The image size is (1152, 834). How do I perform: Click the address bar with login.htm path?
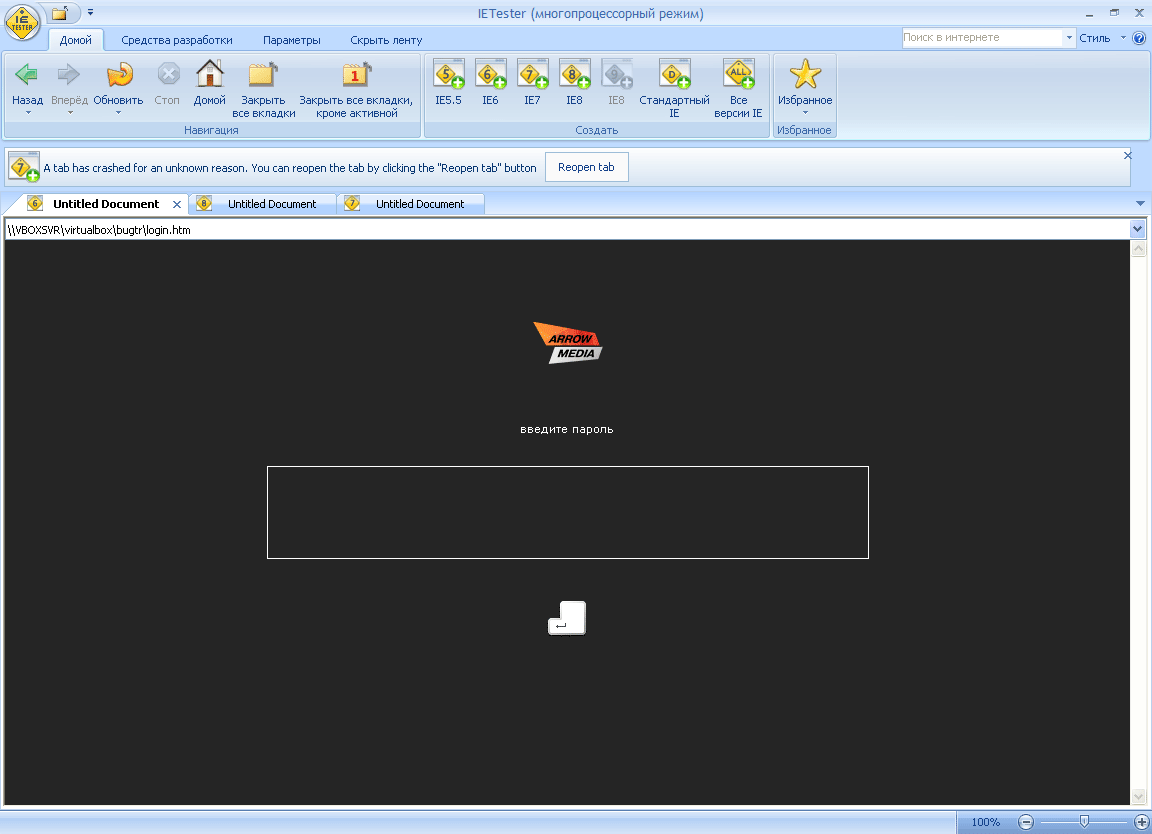click(567, 230)
